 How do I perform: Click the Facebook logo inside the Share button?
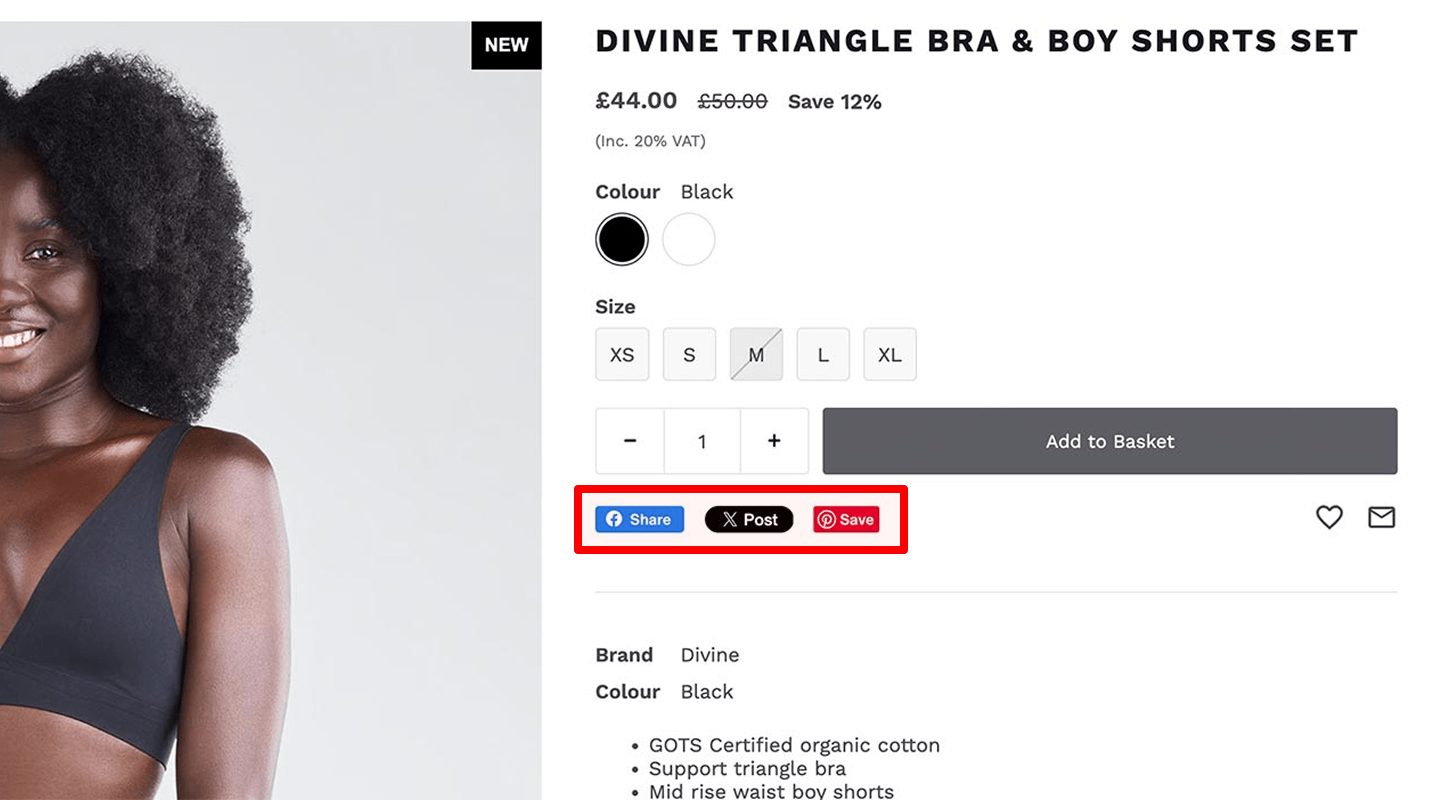coord(613,519)
